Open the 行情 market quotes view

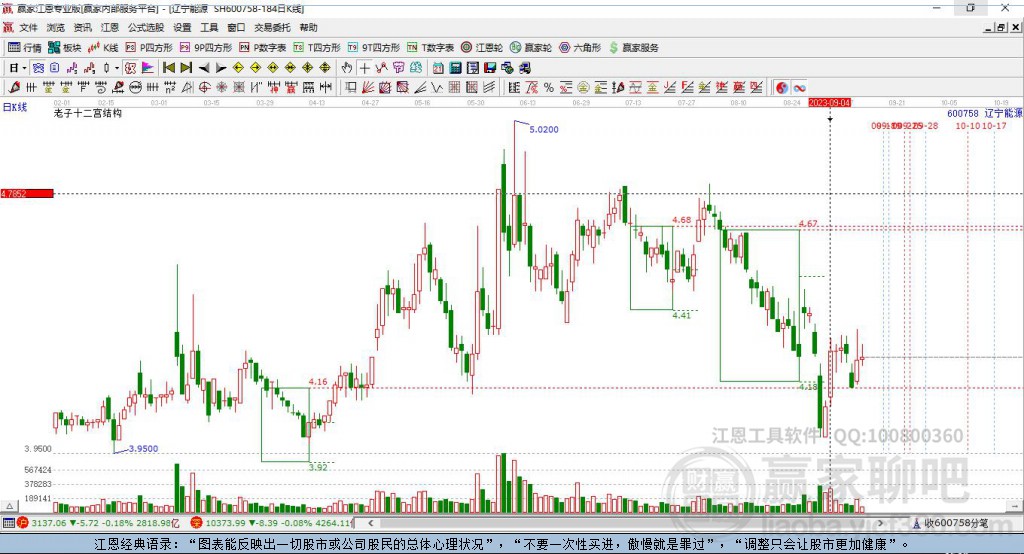pyautogui.click(x=24, y=48)
